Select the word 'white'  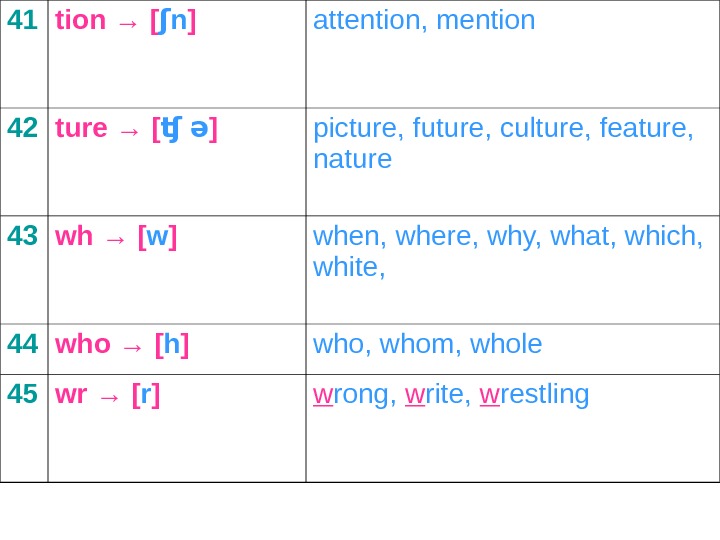click(346, 267)
